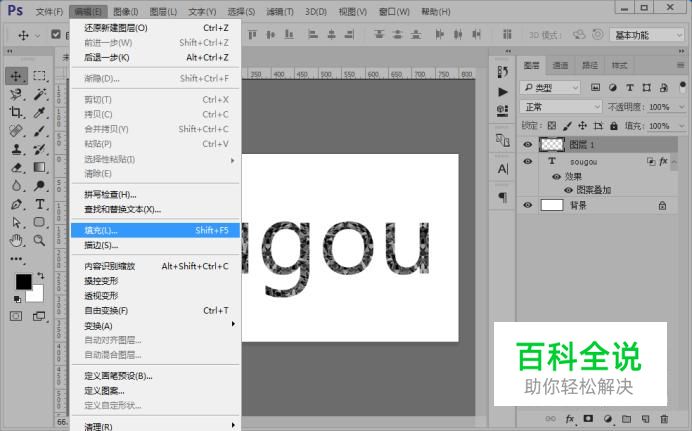Viewport: 692px width, 431px height.
Task: Select the History Brush tool
Action: (x=39, y=149)
